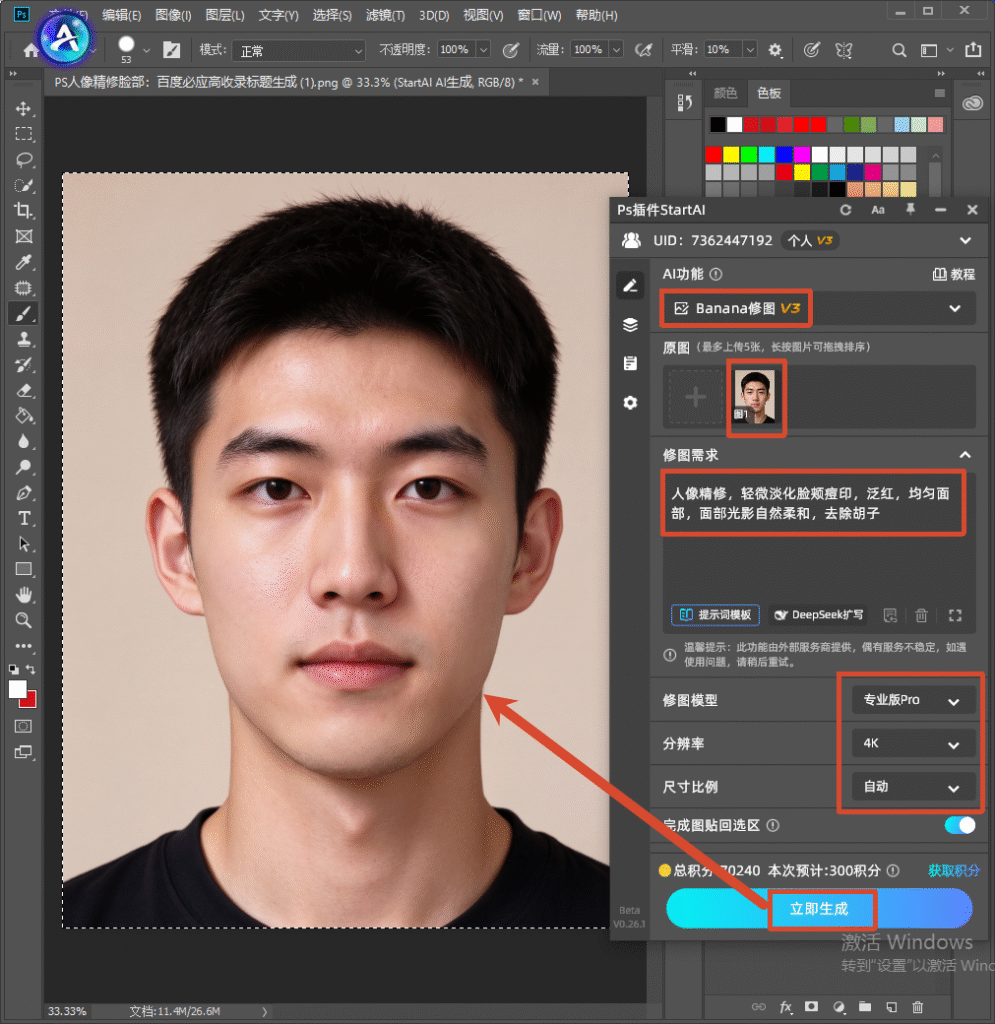Pin the StartAI plugin panel
This screenshot has height=1024, width=995.
click(910, 210)
